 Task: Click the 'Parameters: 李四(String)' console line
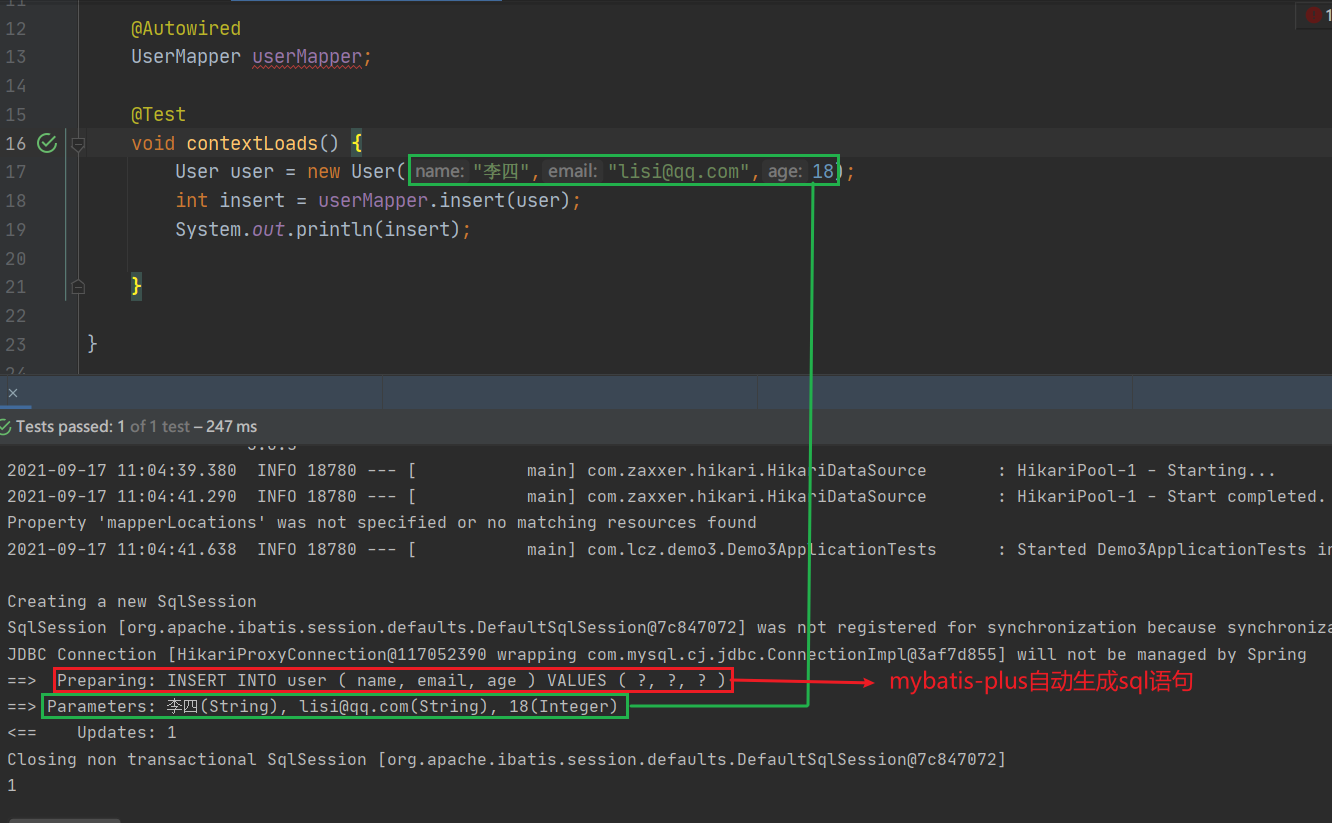point(333,707)
